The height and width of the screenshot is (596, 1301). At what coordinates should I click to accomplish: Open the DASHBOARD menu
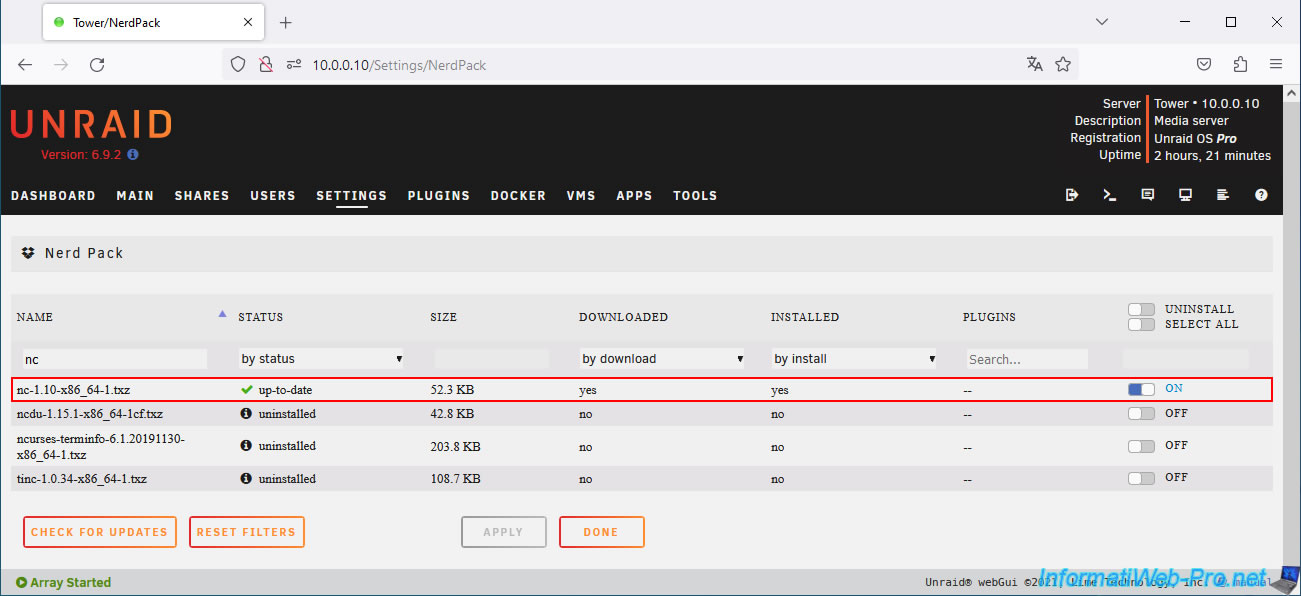coord(53,196)
